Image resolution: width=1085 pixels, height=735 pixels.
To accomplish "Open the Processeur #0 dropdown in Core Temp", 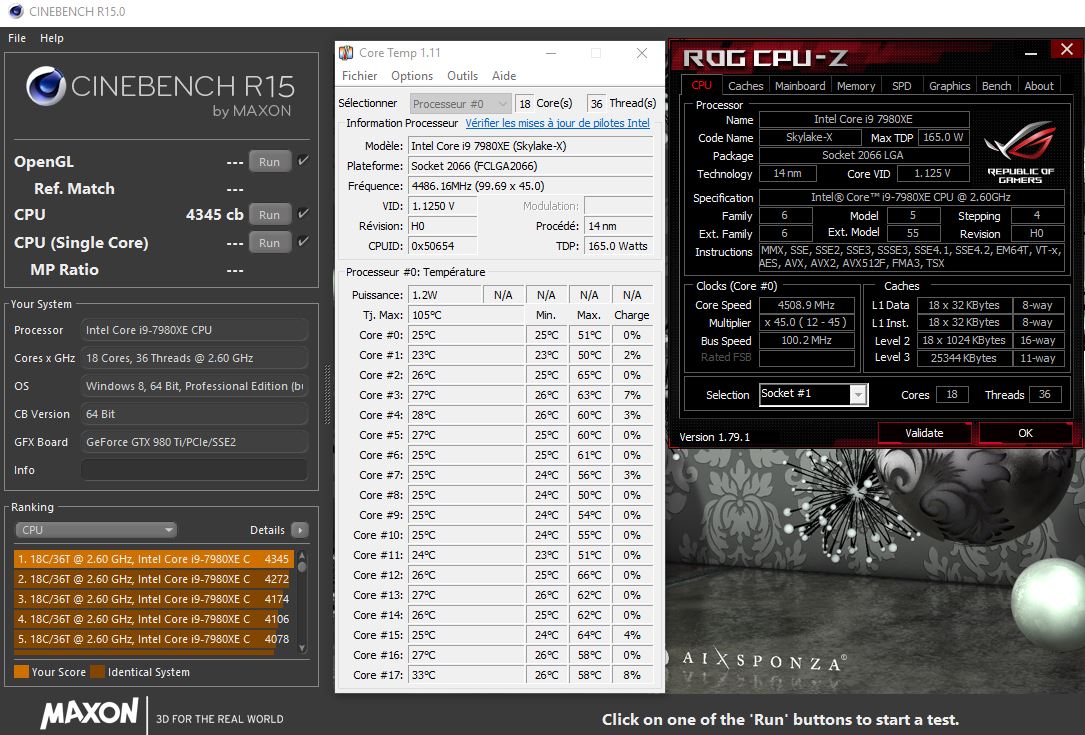I will (460, 104).
